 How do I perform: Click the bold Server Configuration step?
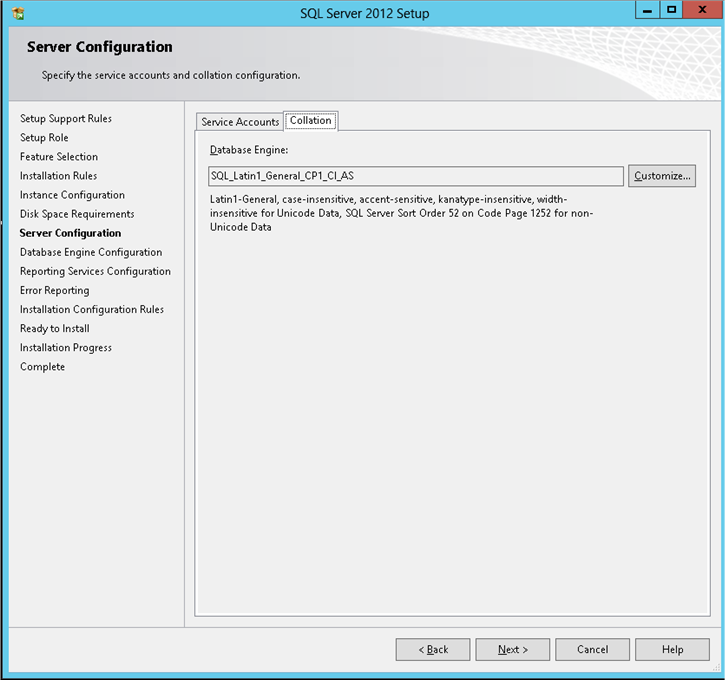tap(70, 233)
